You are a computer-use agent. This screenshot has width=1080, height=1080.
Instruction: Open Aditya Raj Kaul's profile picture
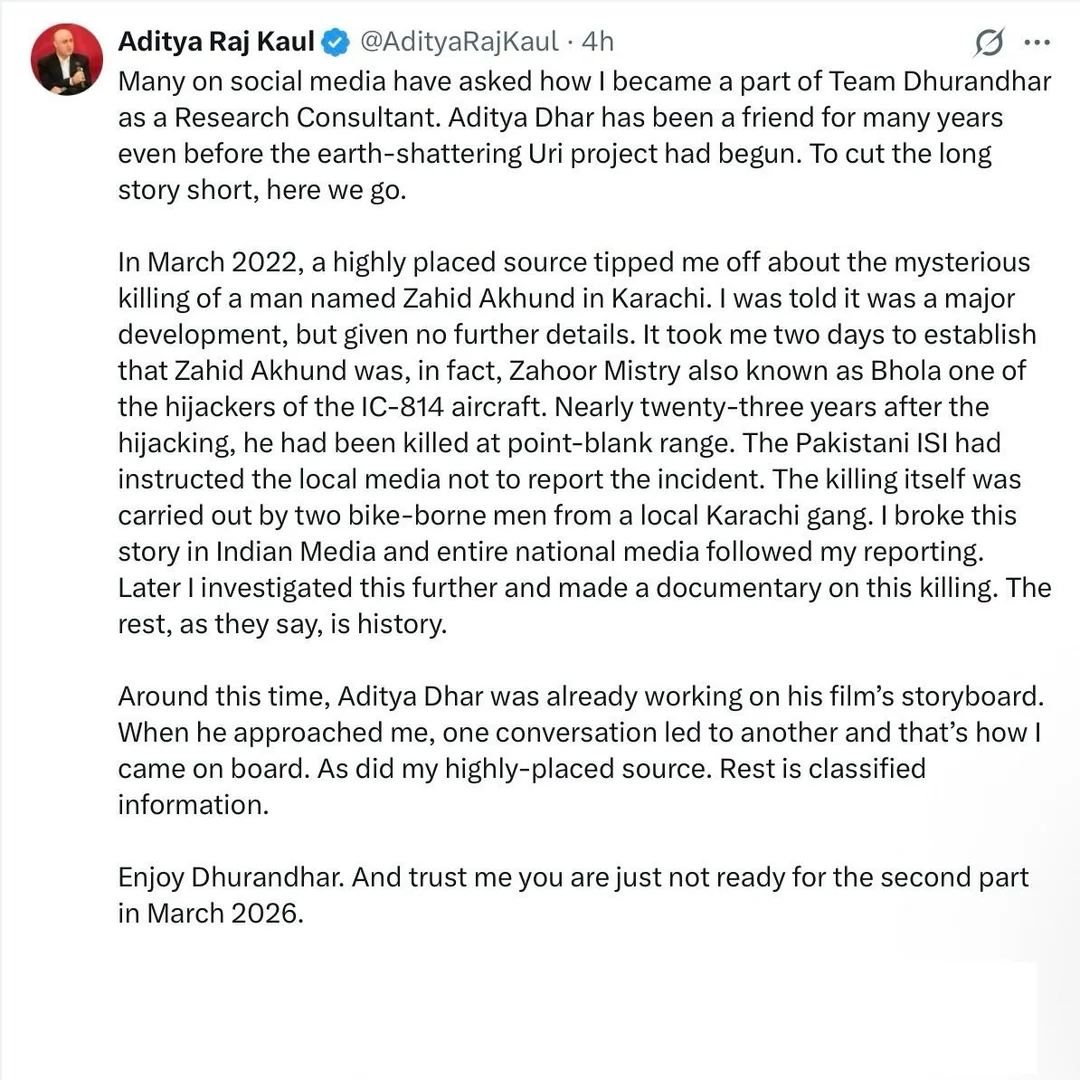click(x=67, y=59)
